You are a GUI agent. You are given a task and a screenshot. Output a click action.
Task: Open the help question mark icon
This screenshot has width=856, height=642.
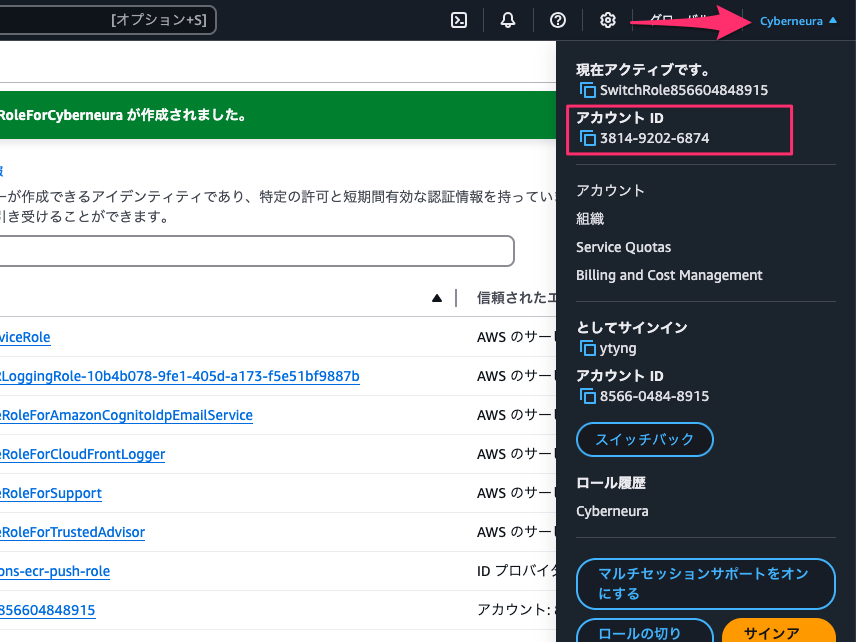tap(557, 20)
